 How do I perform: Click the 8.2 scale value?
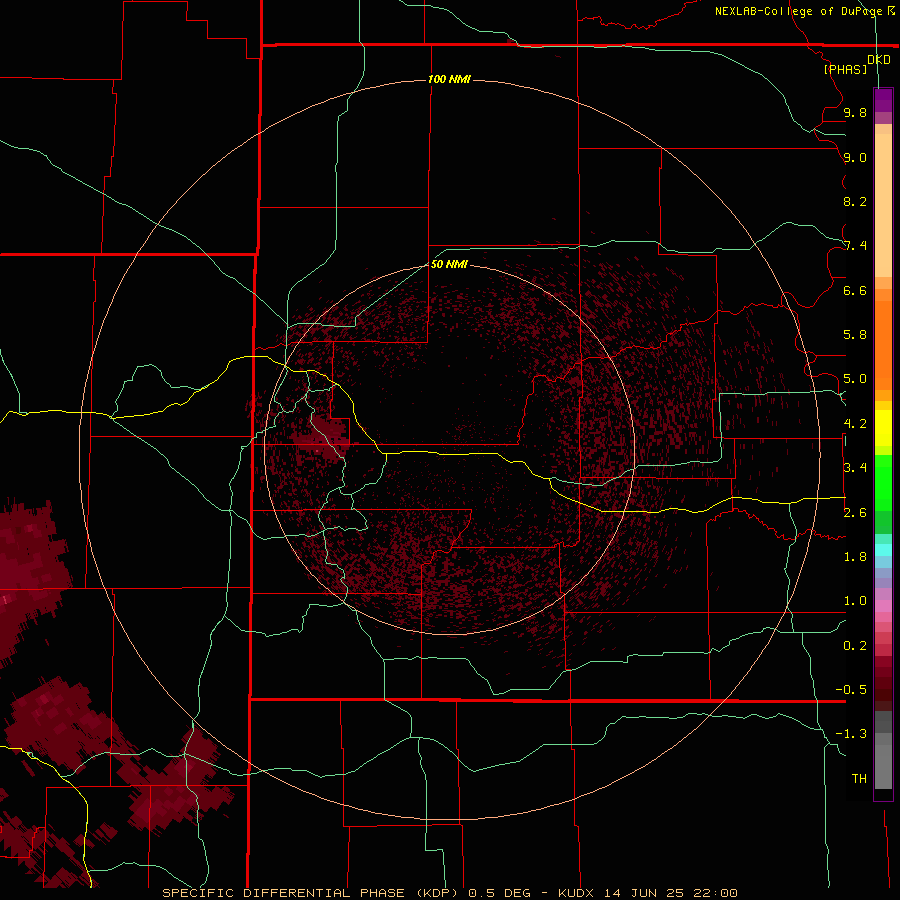tap(855, 201)
